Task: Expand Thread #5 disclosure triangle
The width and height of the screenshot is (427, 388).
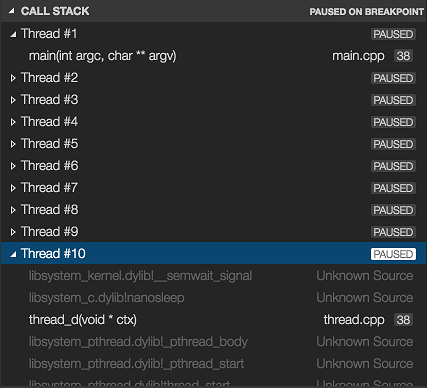Action: click(13, 144)
